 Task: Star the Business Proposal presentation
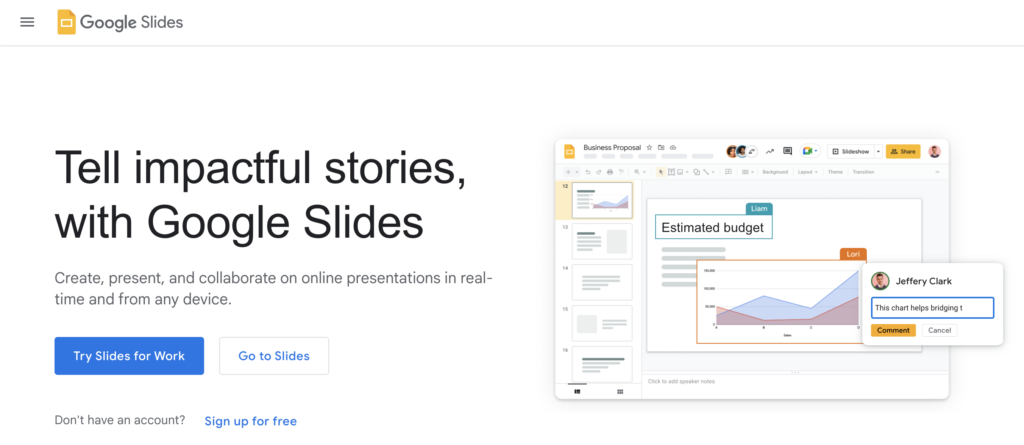649,148
